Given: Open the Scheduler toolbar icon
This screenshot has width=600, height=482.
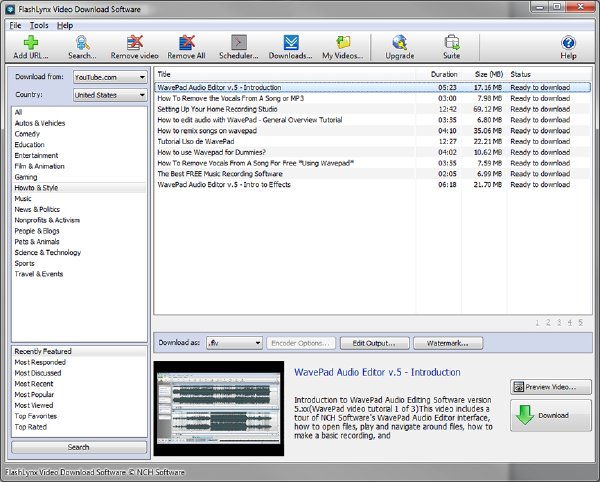Looking at the screenshot, I should (239, 42).
